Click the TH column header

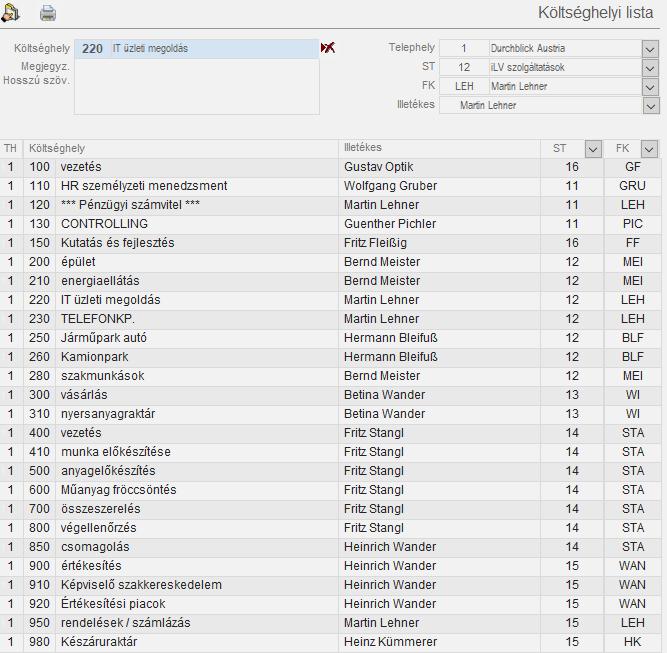[10, 148]
